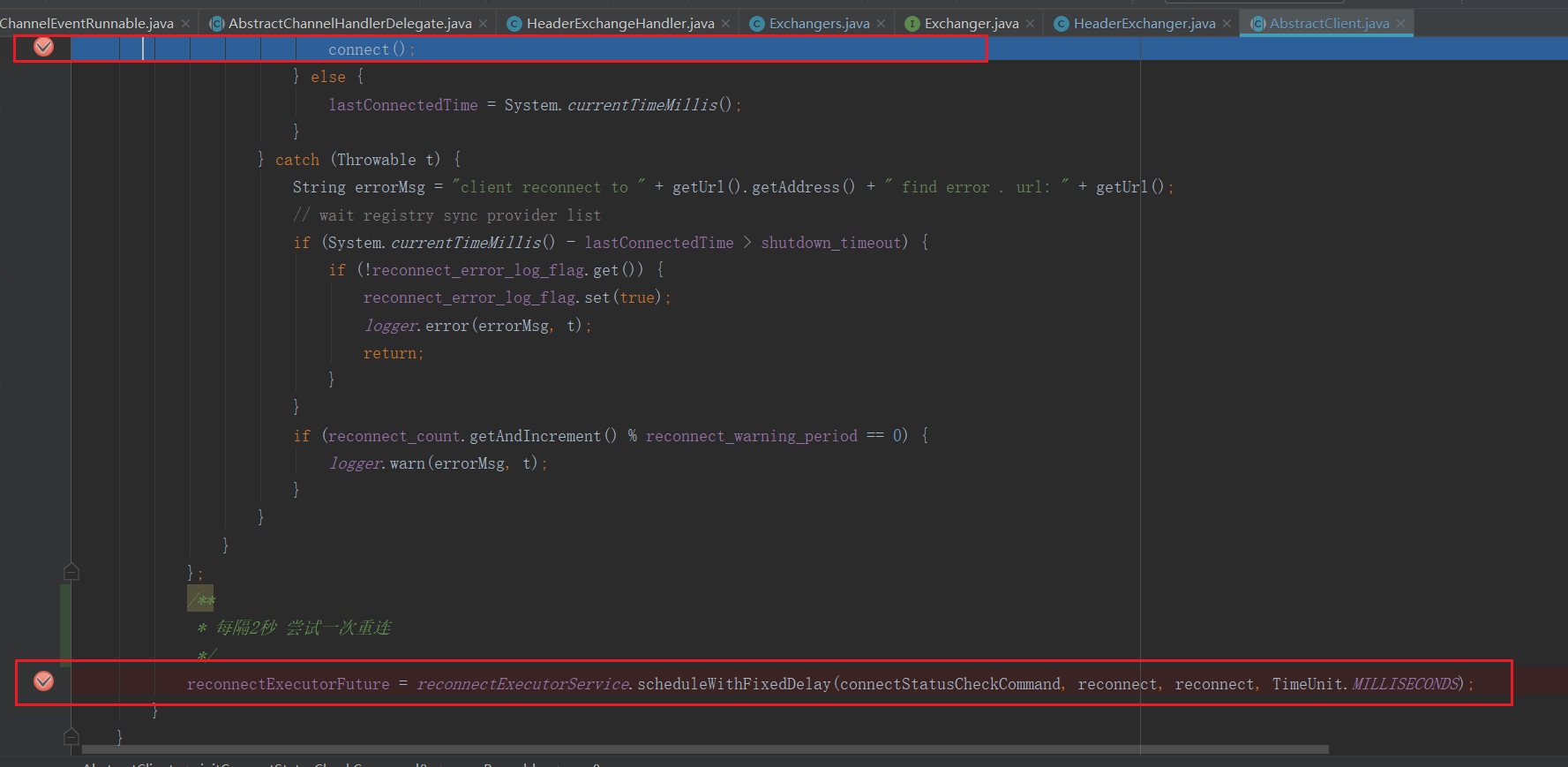Screen dimensions: 1568x767
Task: Open the Exchanger.java tab
Action: [972, 24]
